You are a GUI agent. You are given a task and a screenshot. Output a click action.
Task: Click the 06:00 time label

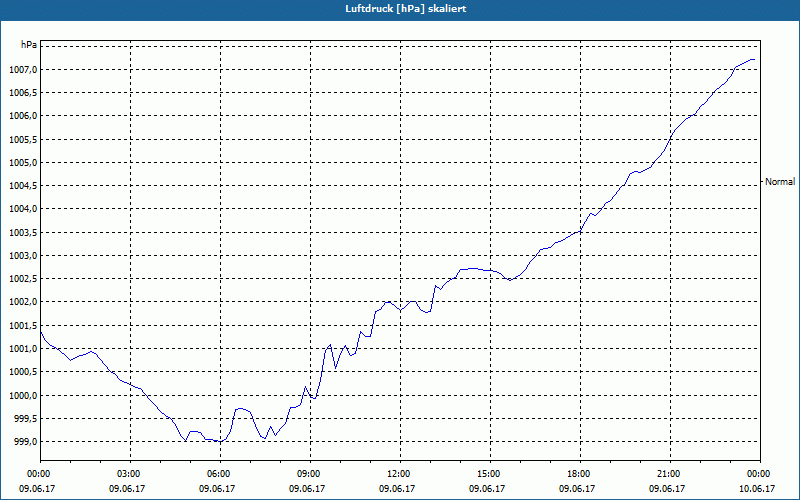pos(220,474)
